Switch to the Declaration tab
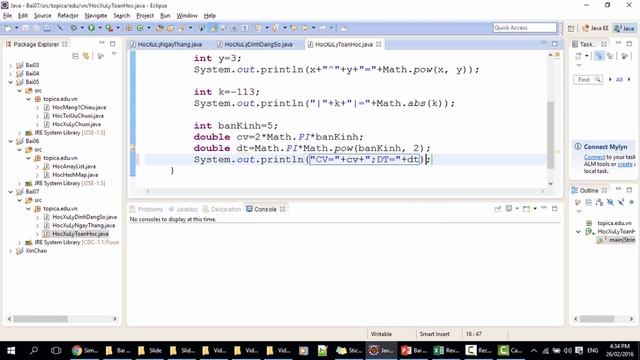 coord(222,209)
